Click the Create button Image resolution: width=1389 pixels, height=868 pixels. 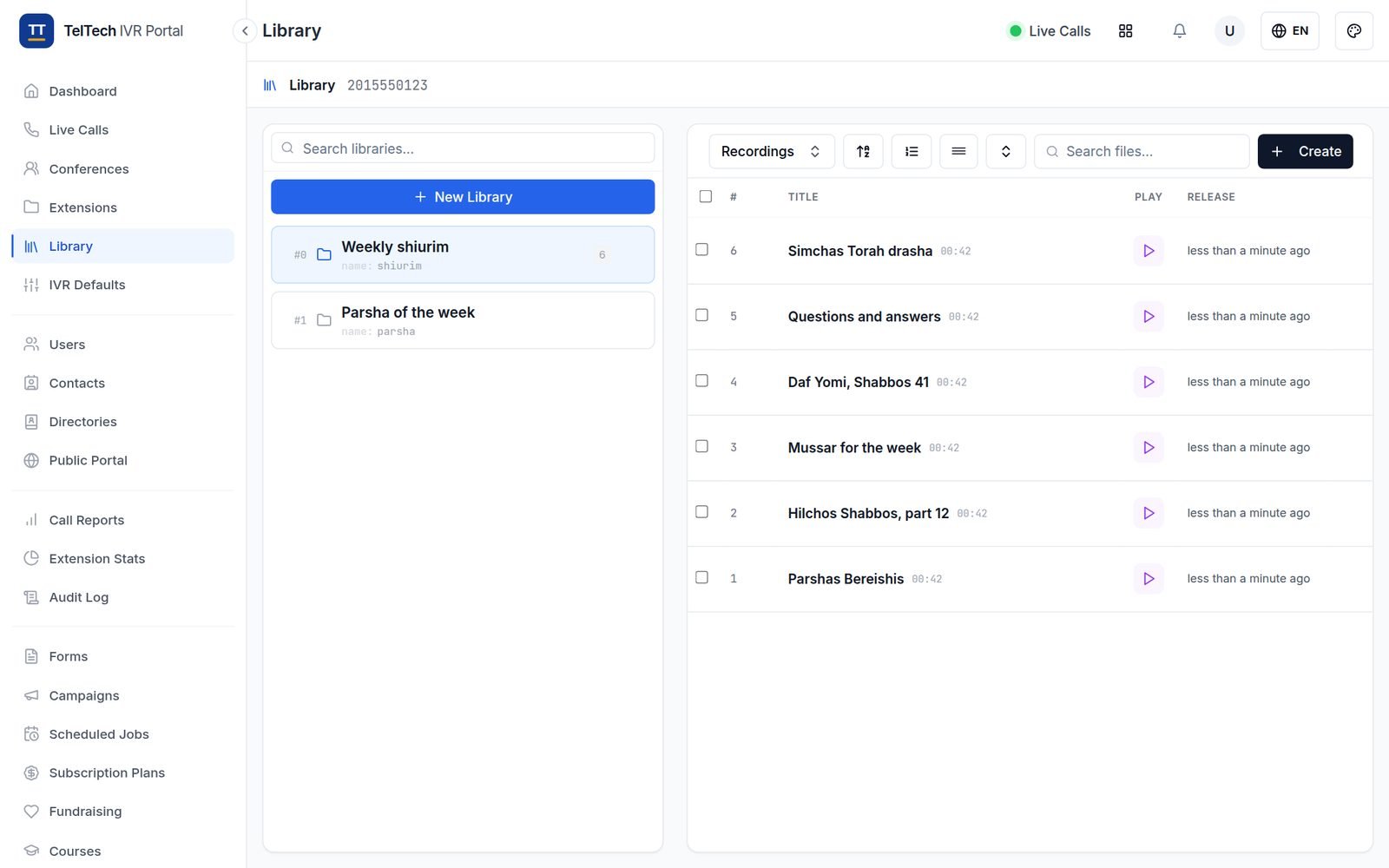coord(1305,151)
